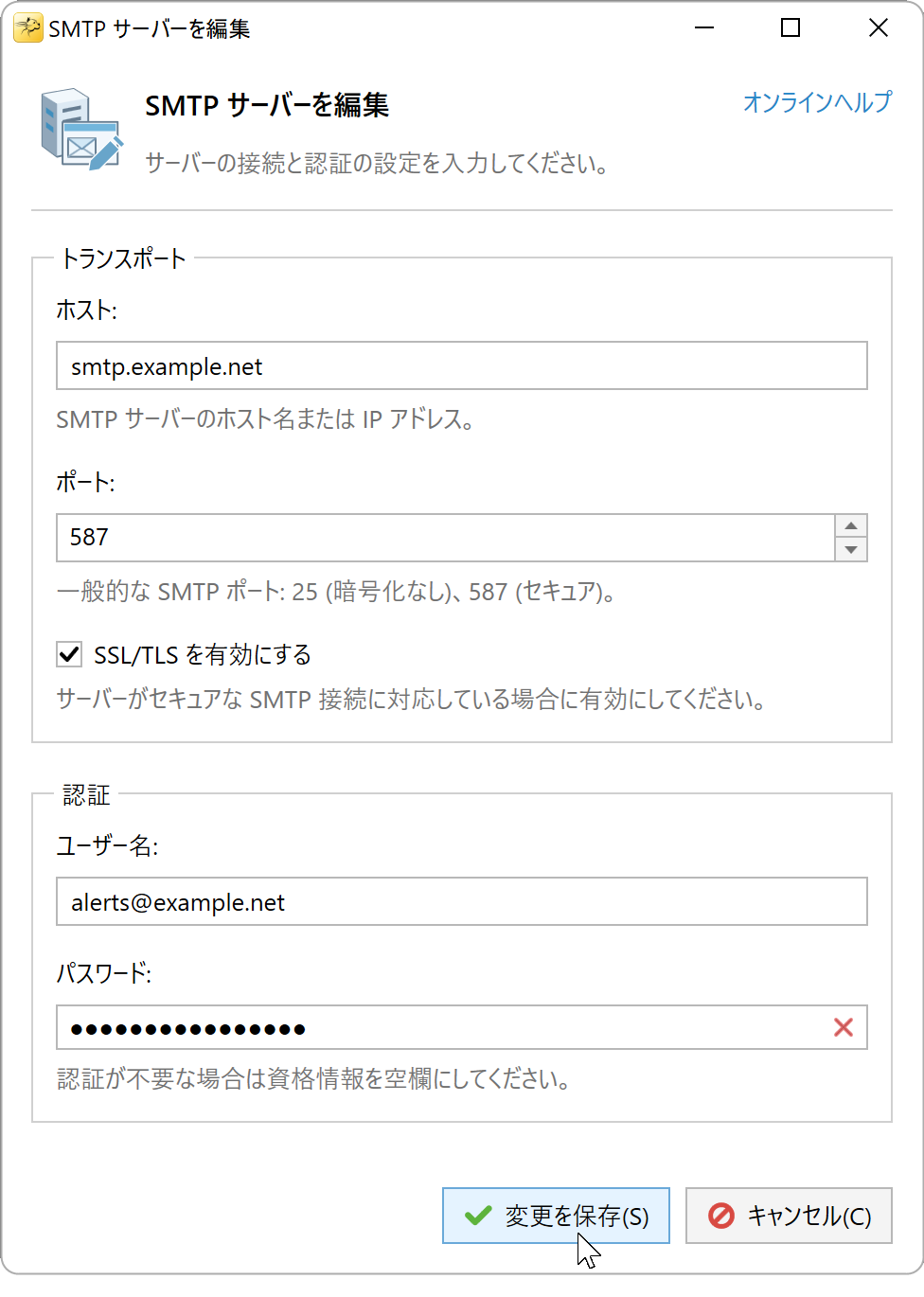Close the SMTP サーバーを編集 window

(x=879, y=28)
